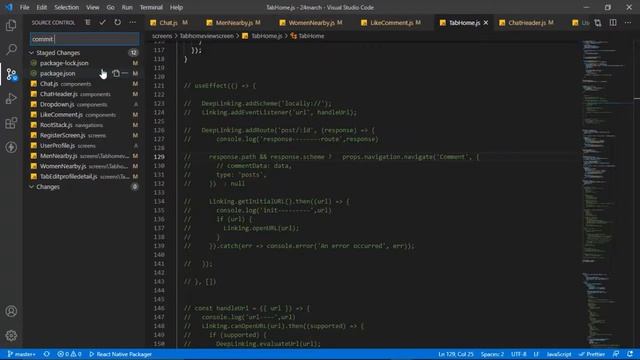This screenshot has height=360, width=640.
Task: Open the Go menu
Action: [111, 7]
